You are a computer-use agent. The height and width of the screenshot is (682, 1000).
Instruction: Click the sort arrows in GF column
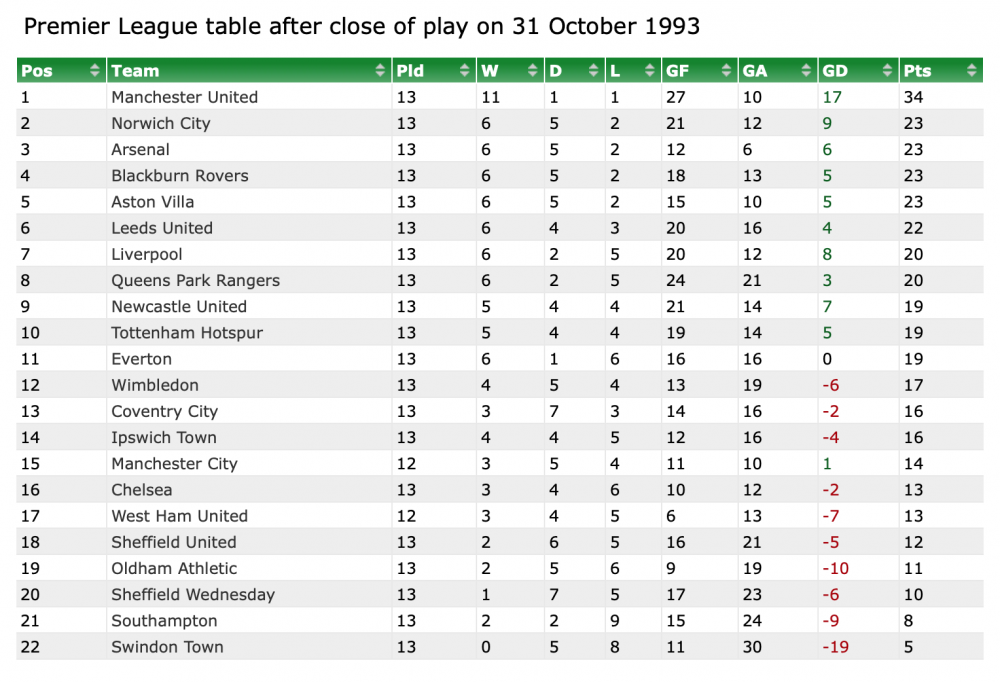pos(727,71)
